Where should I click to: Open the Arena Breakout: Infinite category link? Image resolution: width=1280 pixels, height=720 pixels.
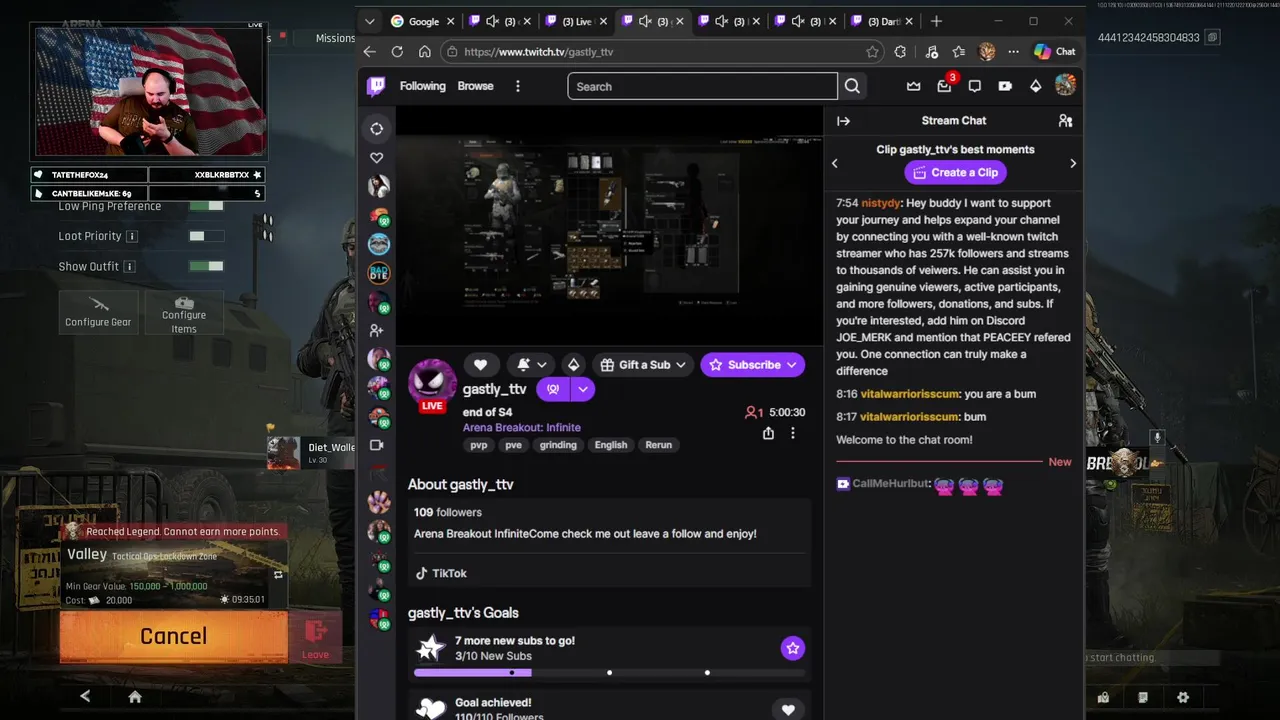tap(521, 427)
